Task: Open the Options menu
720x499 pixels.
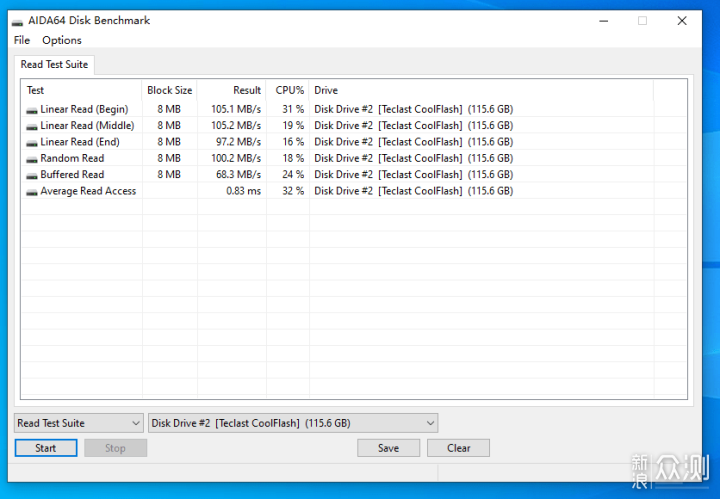Action: point(62,40)
